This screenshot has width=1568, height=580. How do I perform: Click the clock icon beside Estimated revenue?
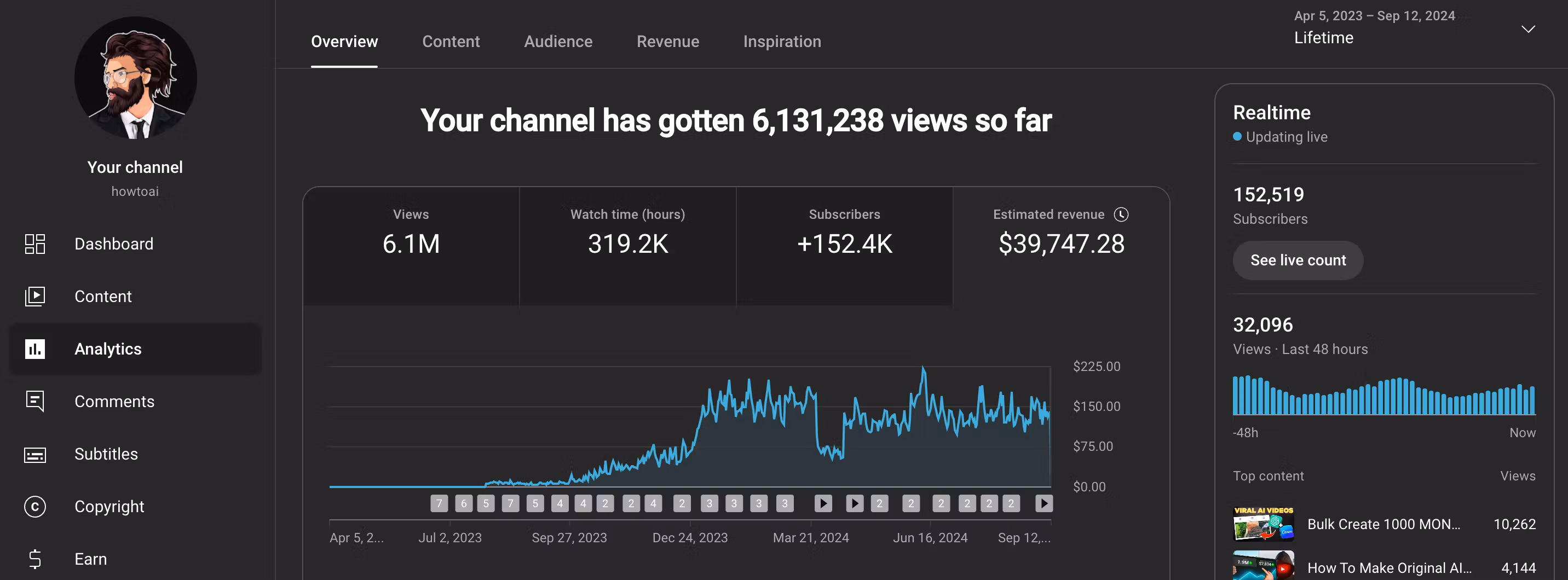[1121, 214]
